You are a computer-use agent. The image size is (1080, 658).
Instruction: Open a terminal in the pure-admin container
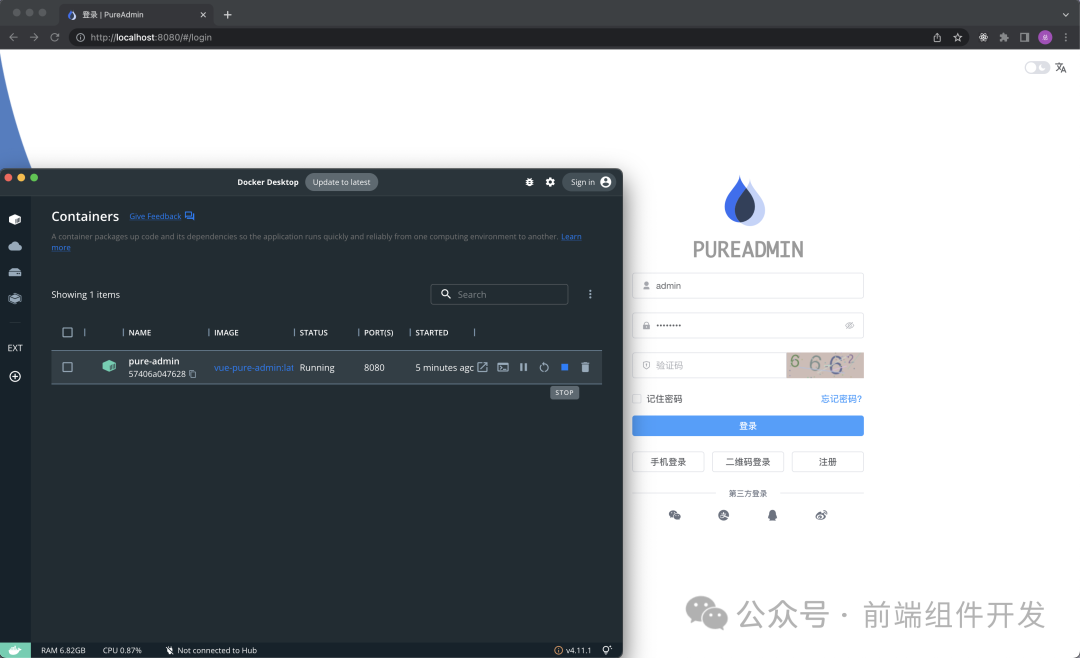point(503,367)
